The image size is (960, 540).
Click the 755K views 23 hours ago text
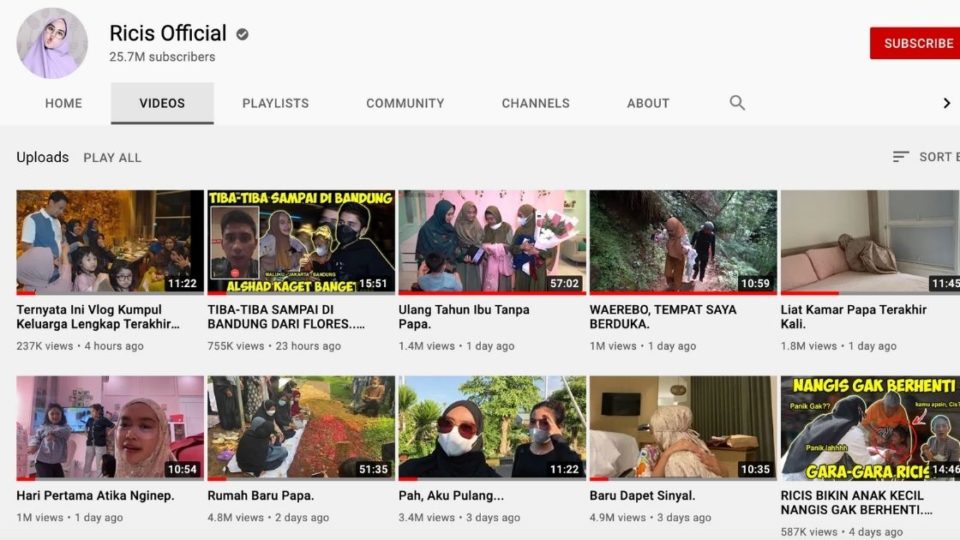tap(274, 346)
